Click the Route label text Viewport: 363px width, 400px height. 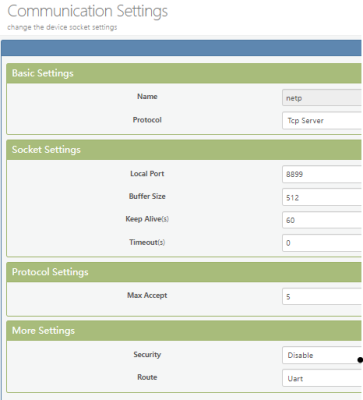[x=147, y=377]
